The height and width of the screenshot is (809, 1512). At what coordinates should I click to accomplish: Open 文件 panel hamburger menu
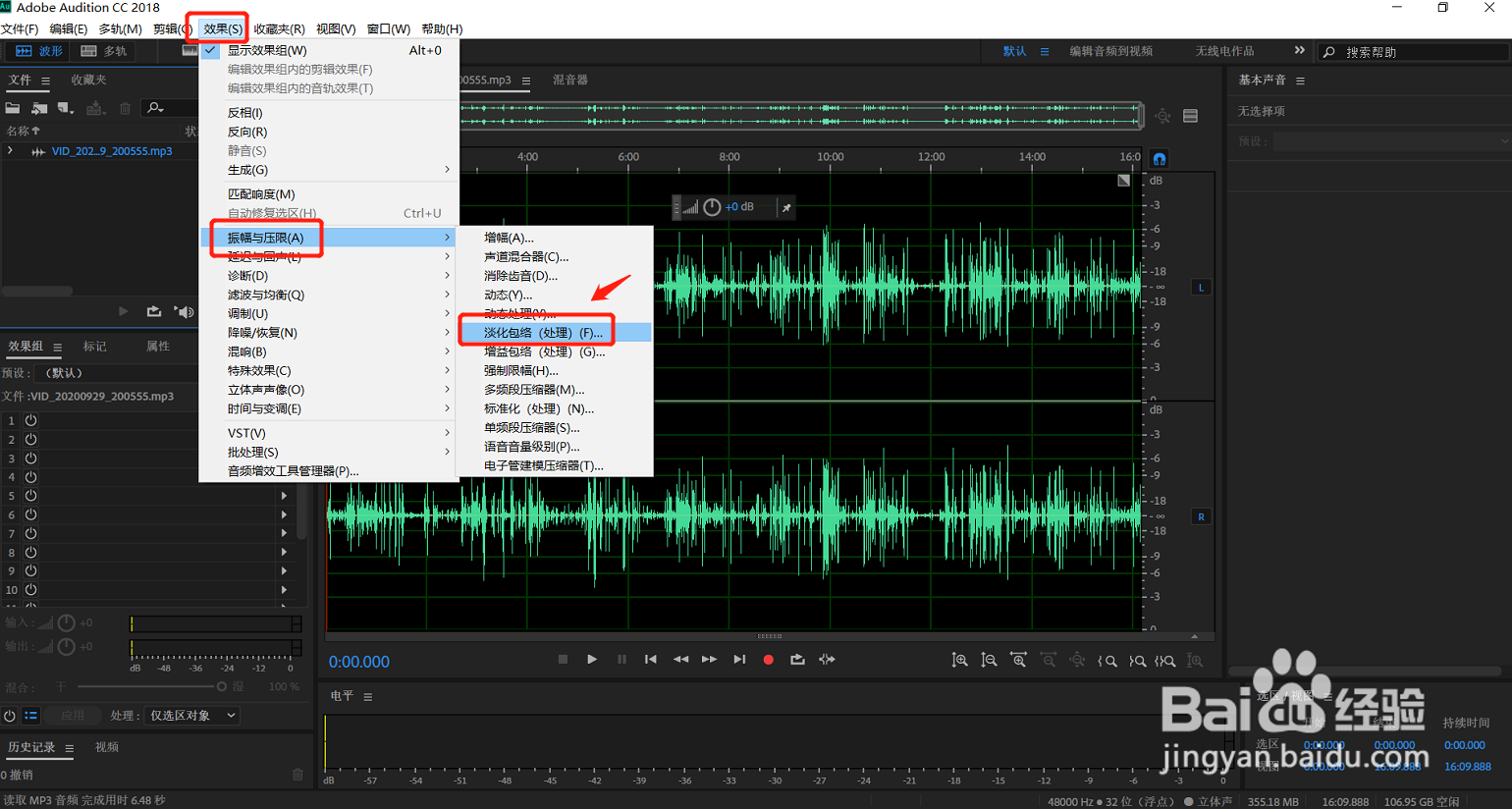click(45, 81)
